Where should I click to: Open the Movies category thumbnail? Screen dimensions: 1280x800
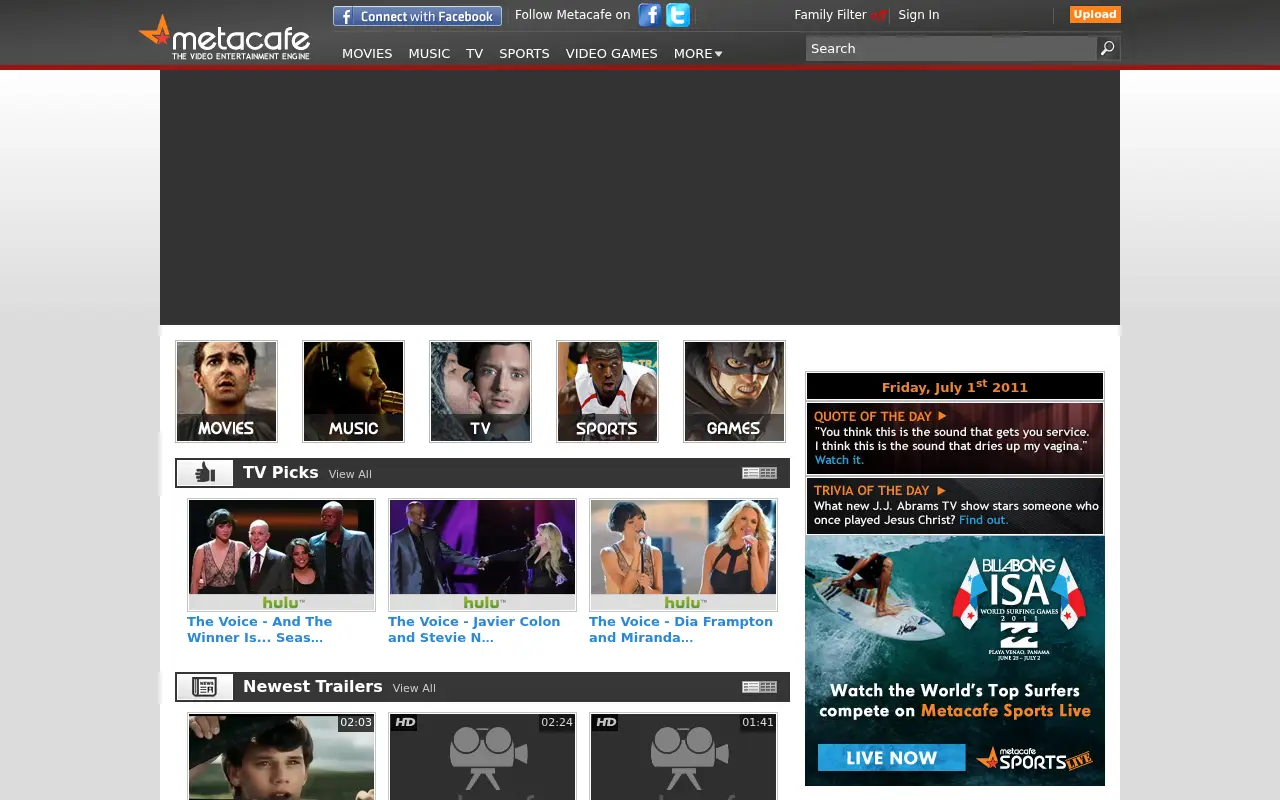(226, 391)
